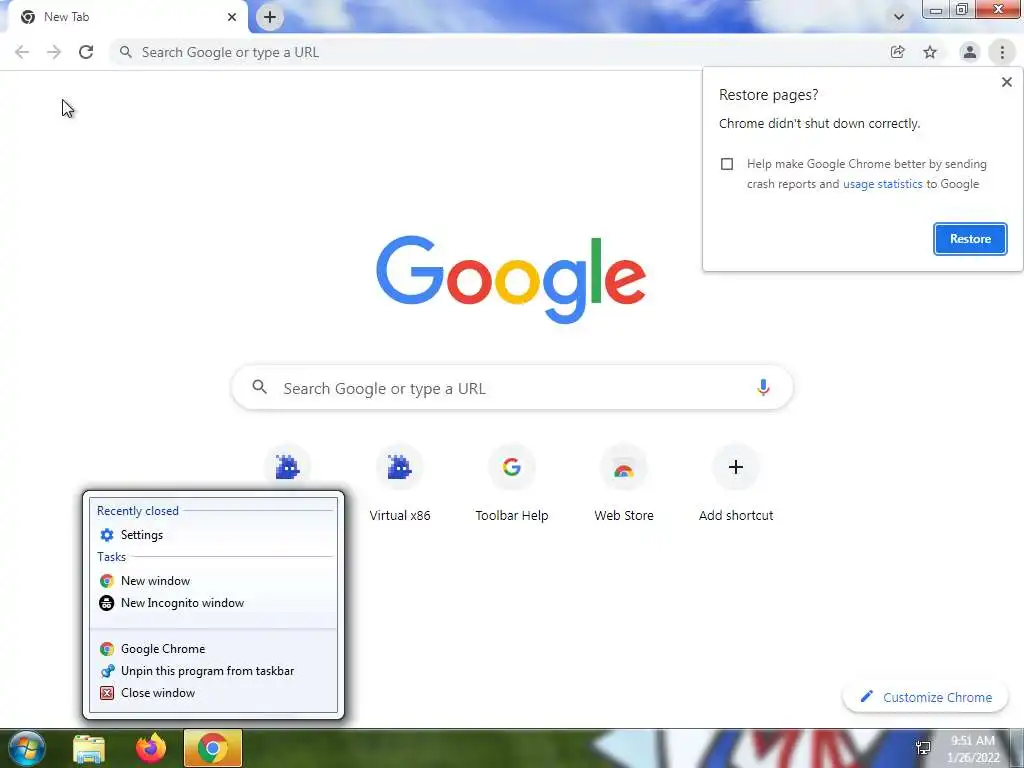Open the profile avatar menu
This screenshot has height=768, width=1024.
(970, 52)
